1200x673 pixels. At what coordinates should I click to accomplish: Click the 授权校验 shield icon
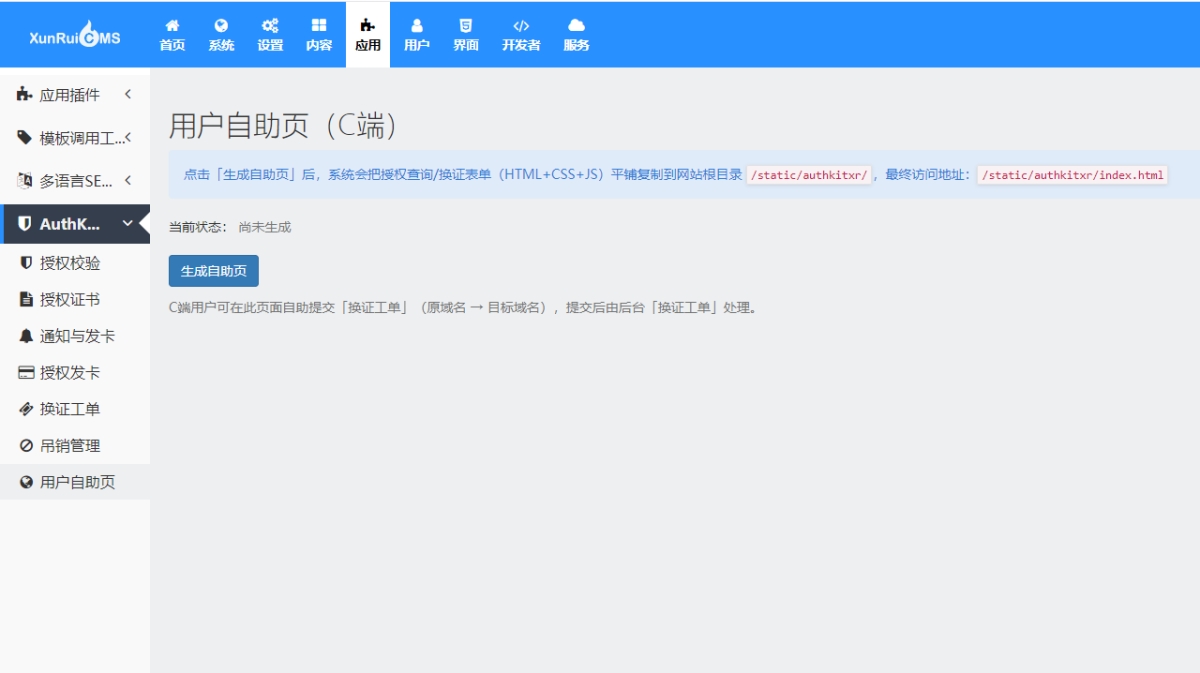27,263
